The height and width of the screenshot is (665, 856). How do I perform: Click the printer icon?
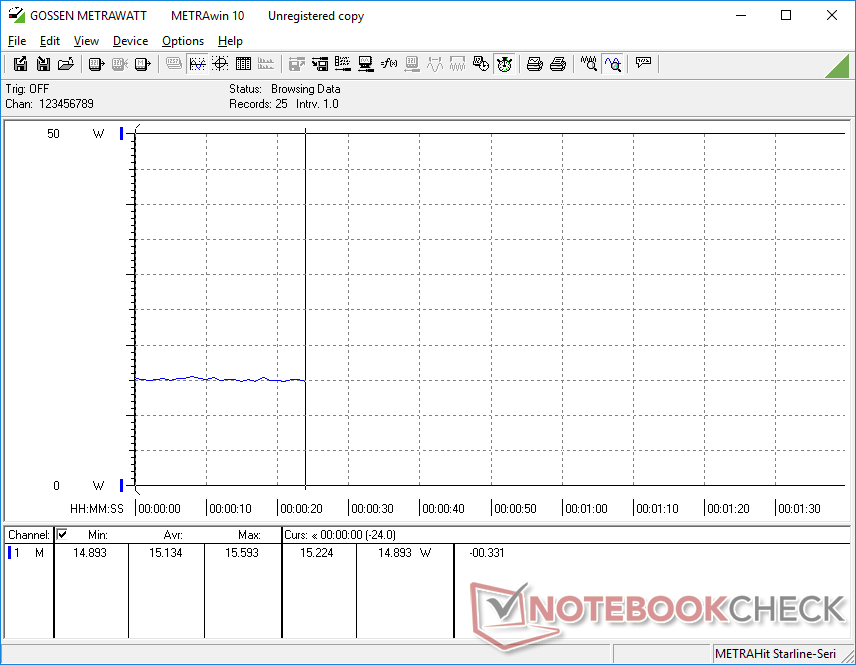point(557,64)
